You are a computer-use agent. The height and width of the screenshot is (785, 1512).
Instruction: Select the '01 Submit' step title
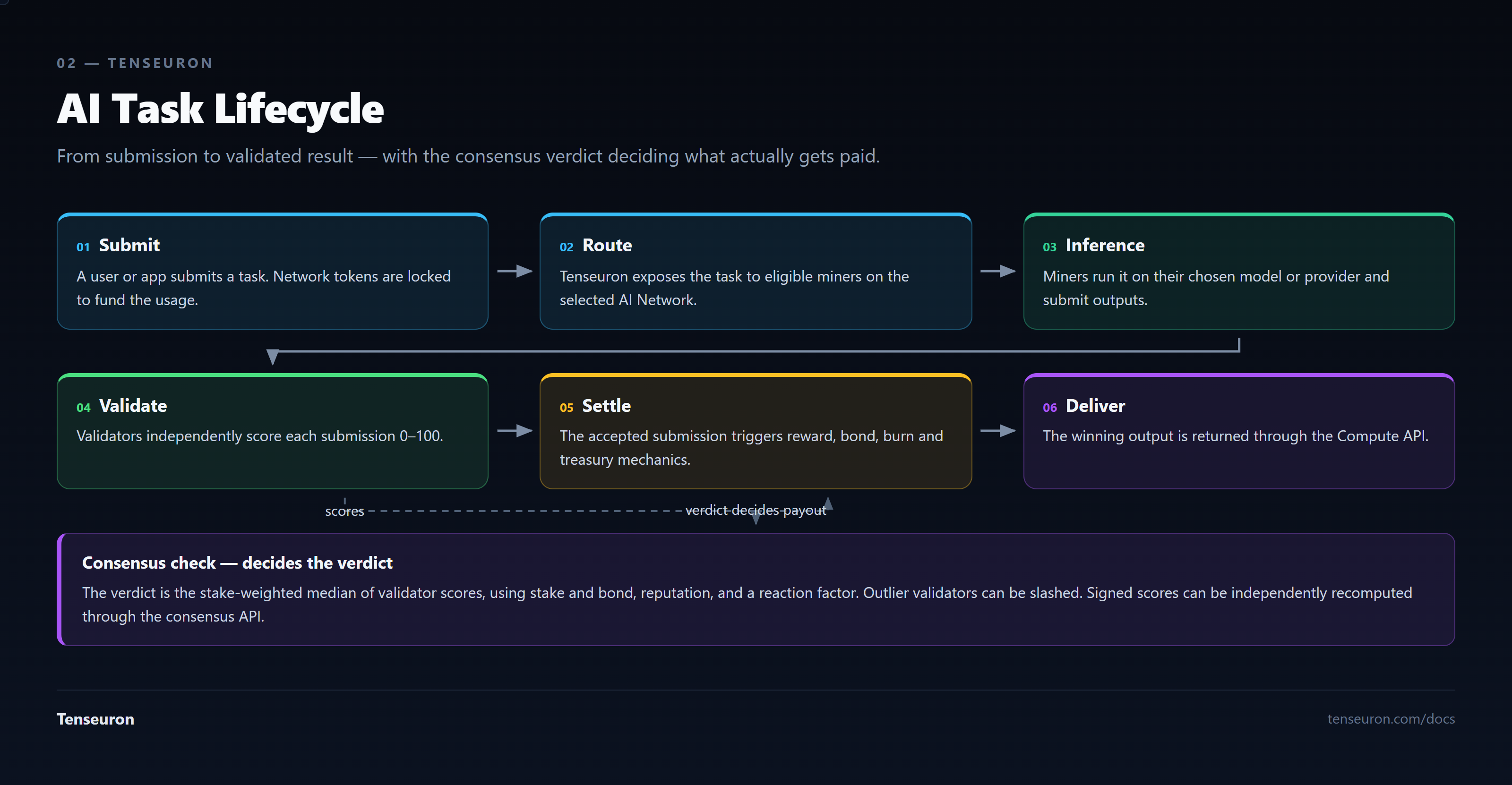118,245
